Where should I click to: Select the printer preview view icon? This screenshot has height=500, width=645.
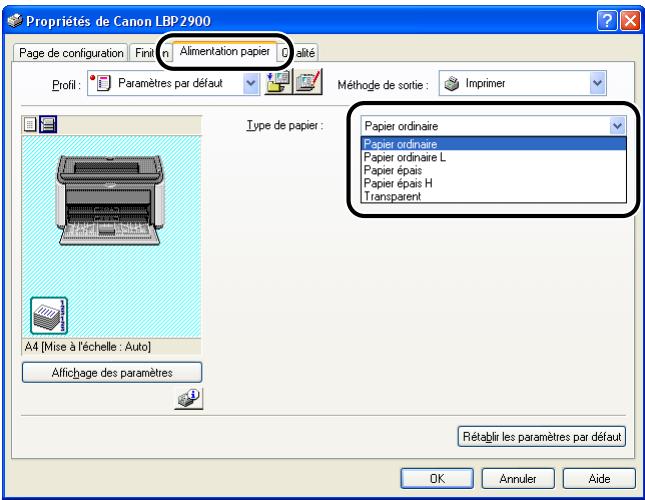(x=48, y=124)
